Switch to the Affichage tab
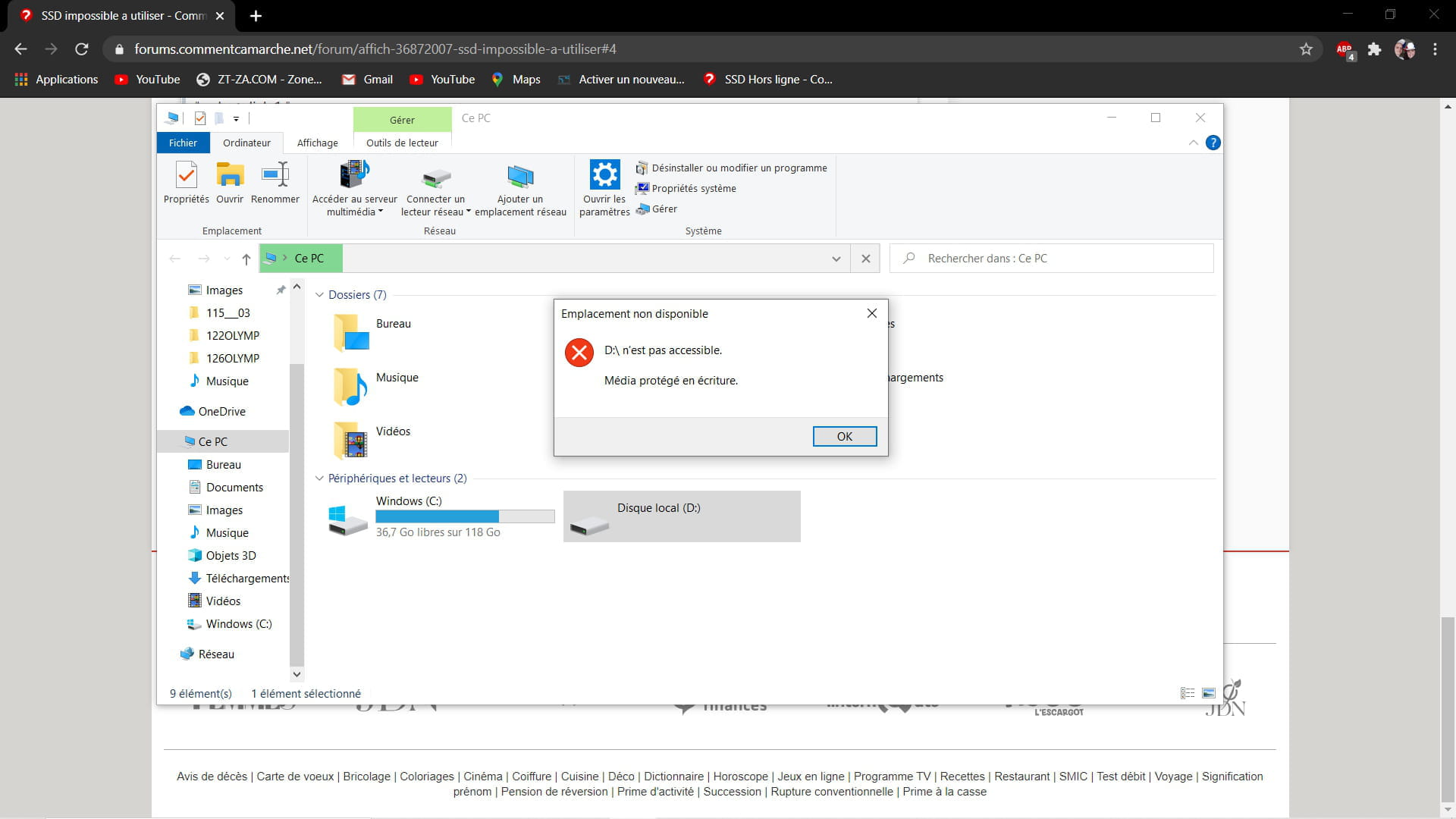This screenshot has height=819, width=1456. 318,143
